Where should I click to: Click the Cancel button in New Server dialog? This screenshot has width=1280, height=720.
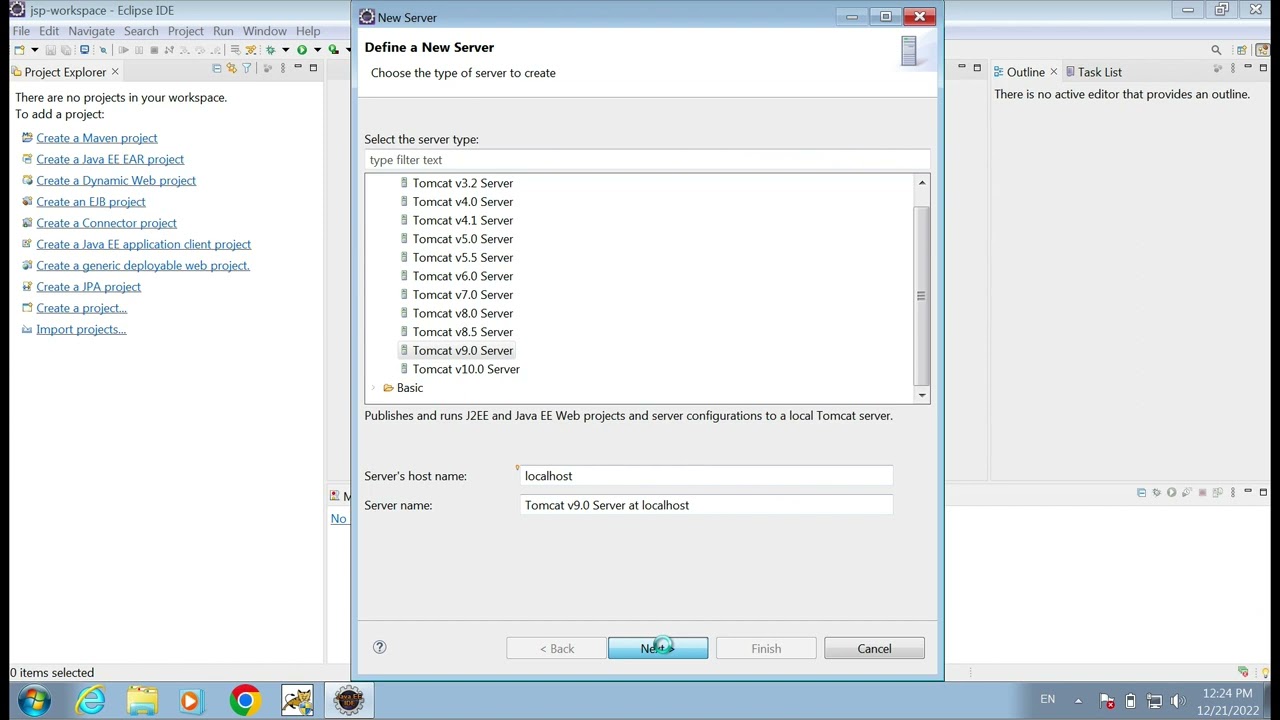[874, 649]
